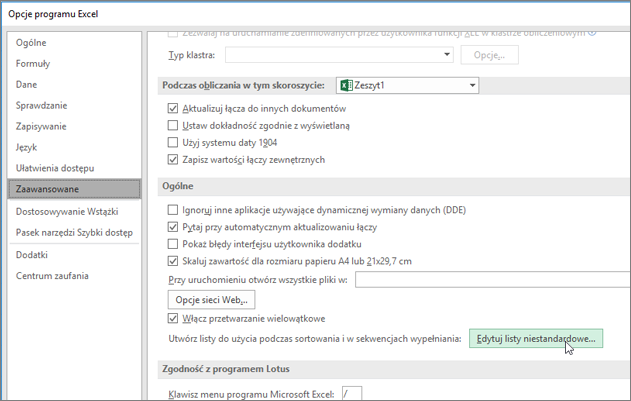The image size is (631, 401).
Task: Click the disabled Opcje... button
Action: coord(489,55)
